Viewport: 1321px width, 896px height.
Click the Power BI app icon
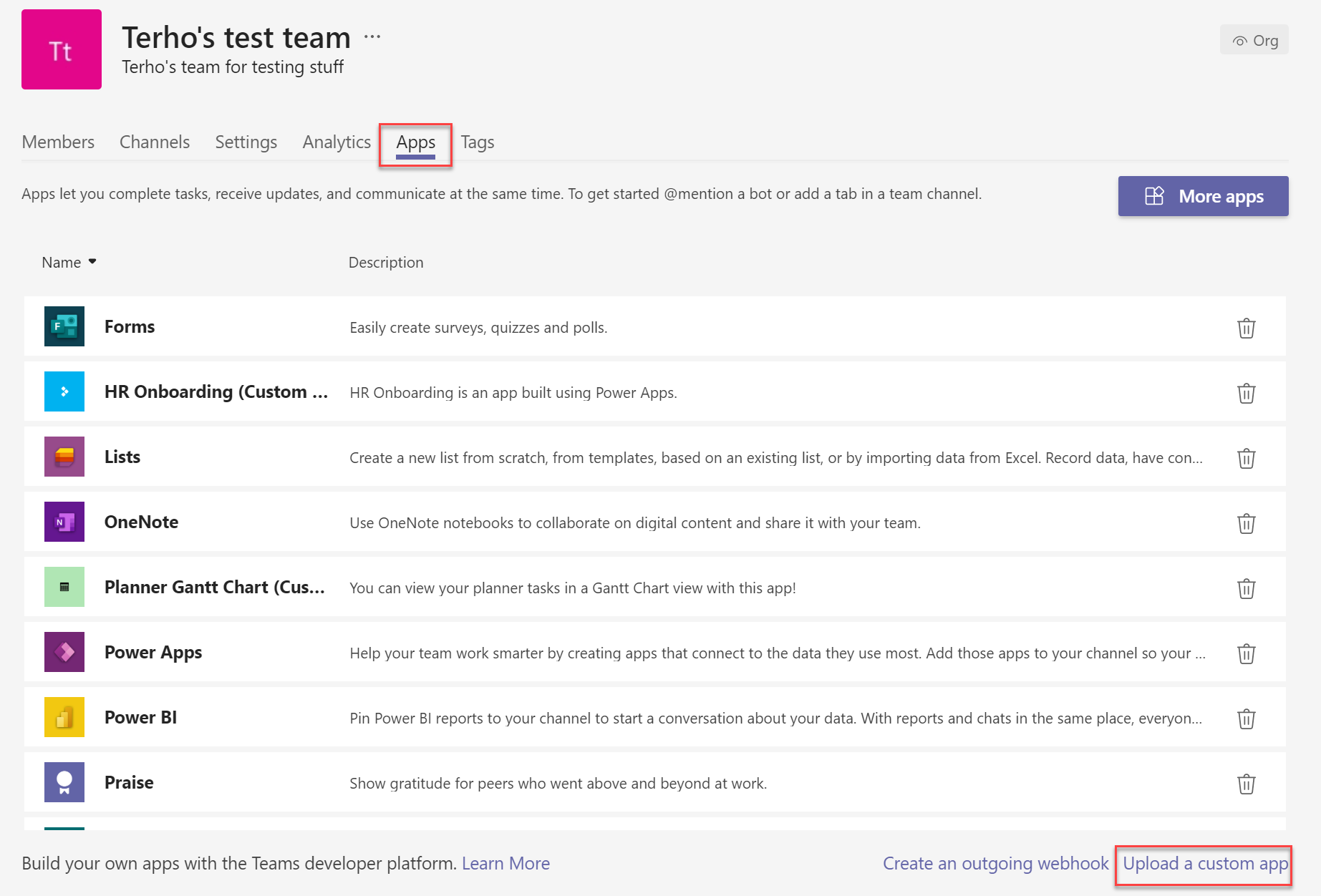(64, 717)
